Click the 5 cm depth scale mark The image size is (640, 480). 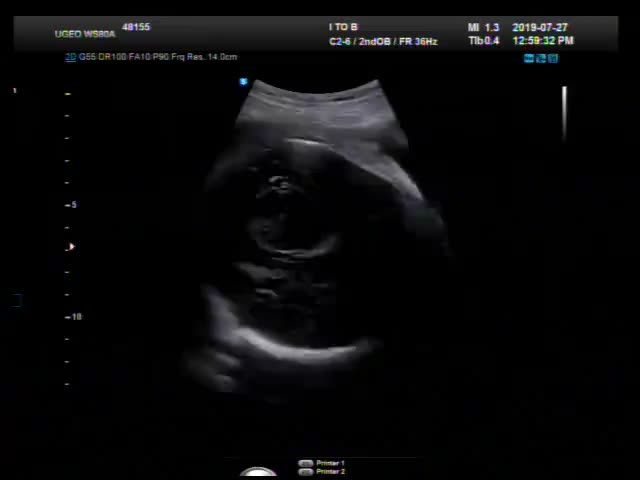(x=72, y=205)
